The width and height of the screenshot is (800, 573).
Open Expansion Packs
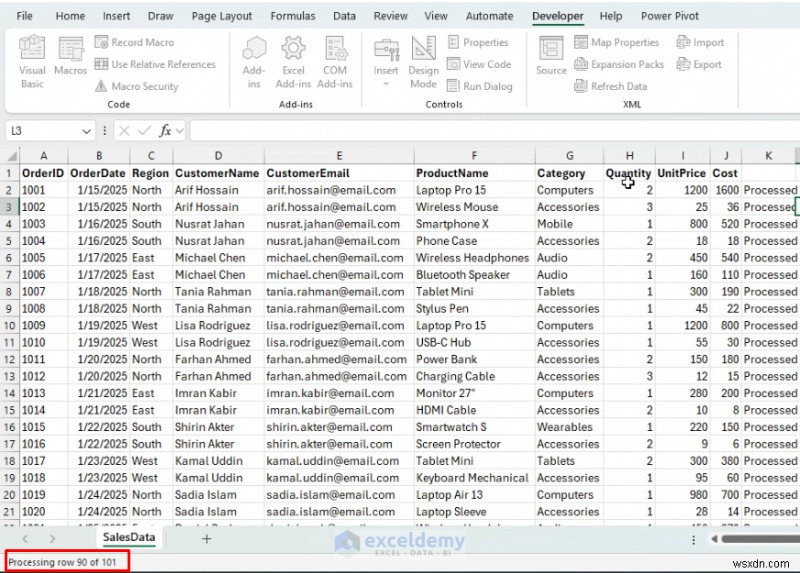click(x=619, y=64)
